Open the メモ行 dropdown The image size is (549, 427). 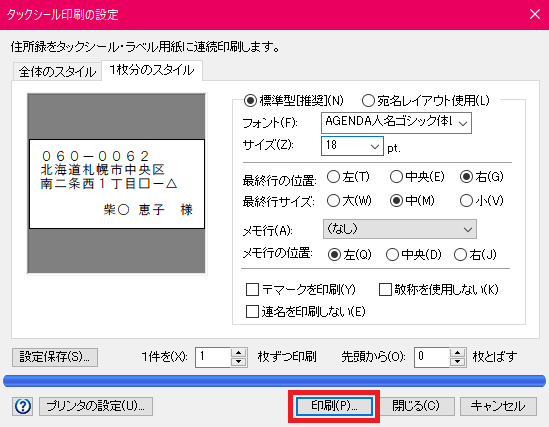tap(399, 229)
